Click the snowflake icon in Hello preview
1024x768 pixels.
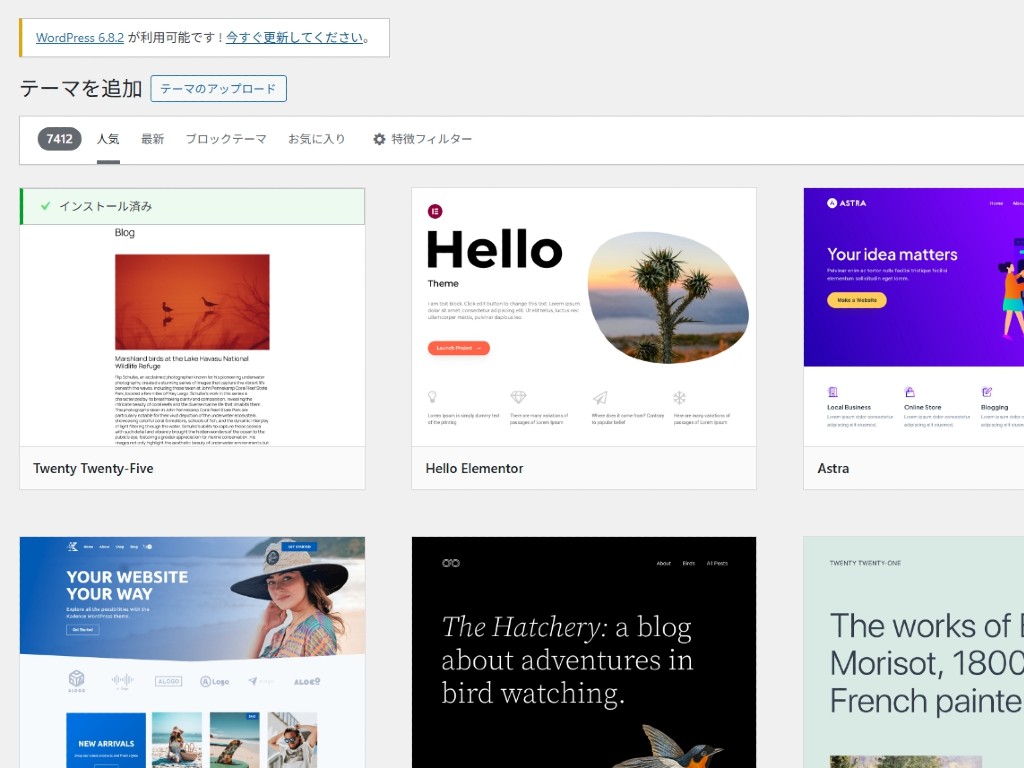coord(680,397)
